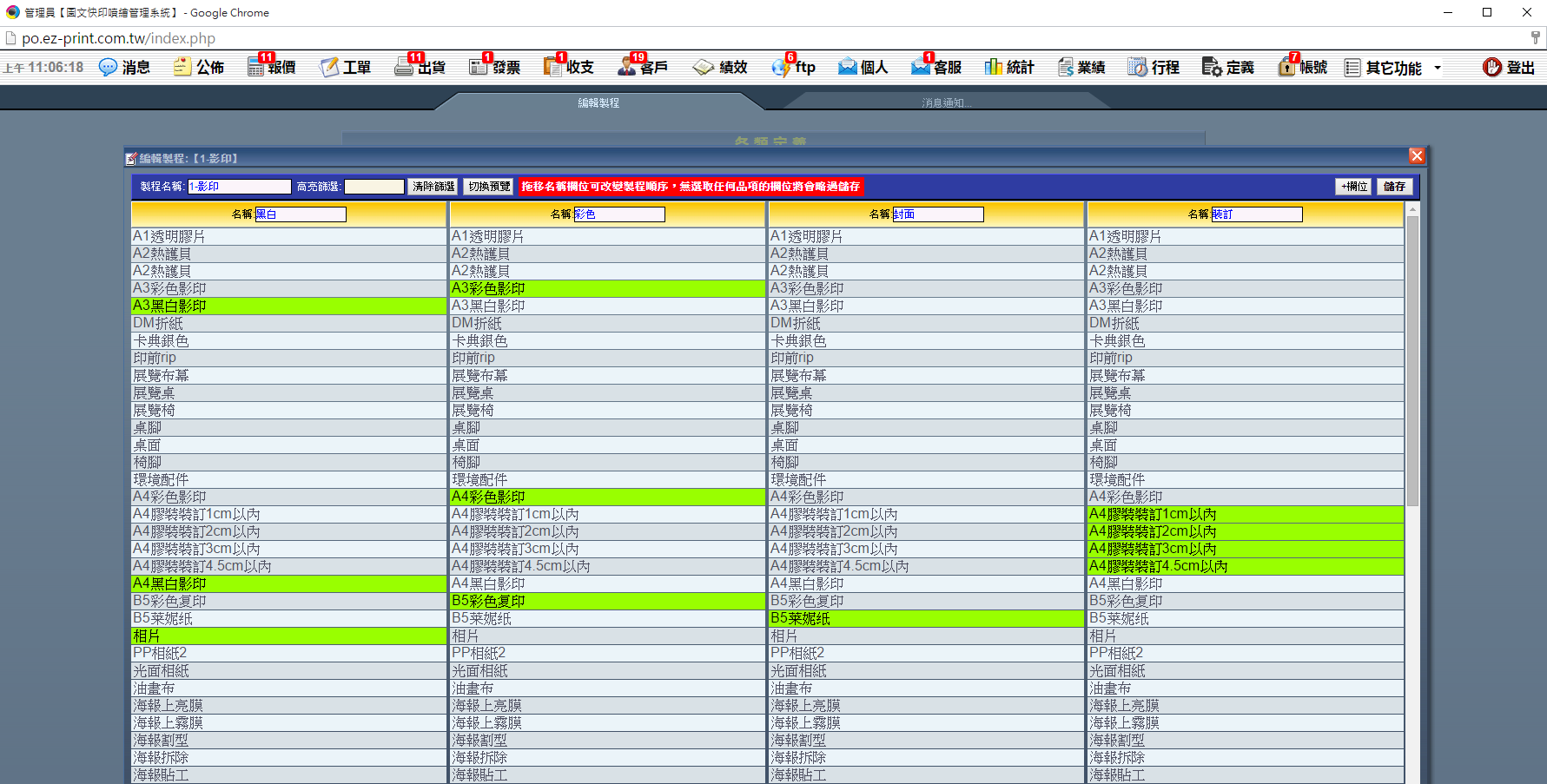Click the 報價 quotation toolbar icon

[x=256, y=67]
